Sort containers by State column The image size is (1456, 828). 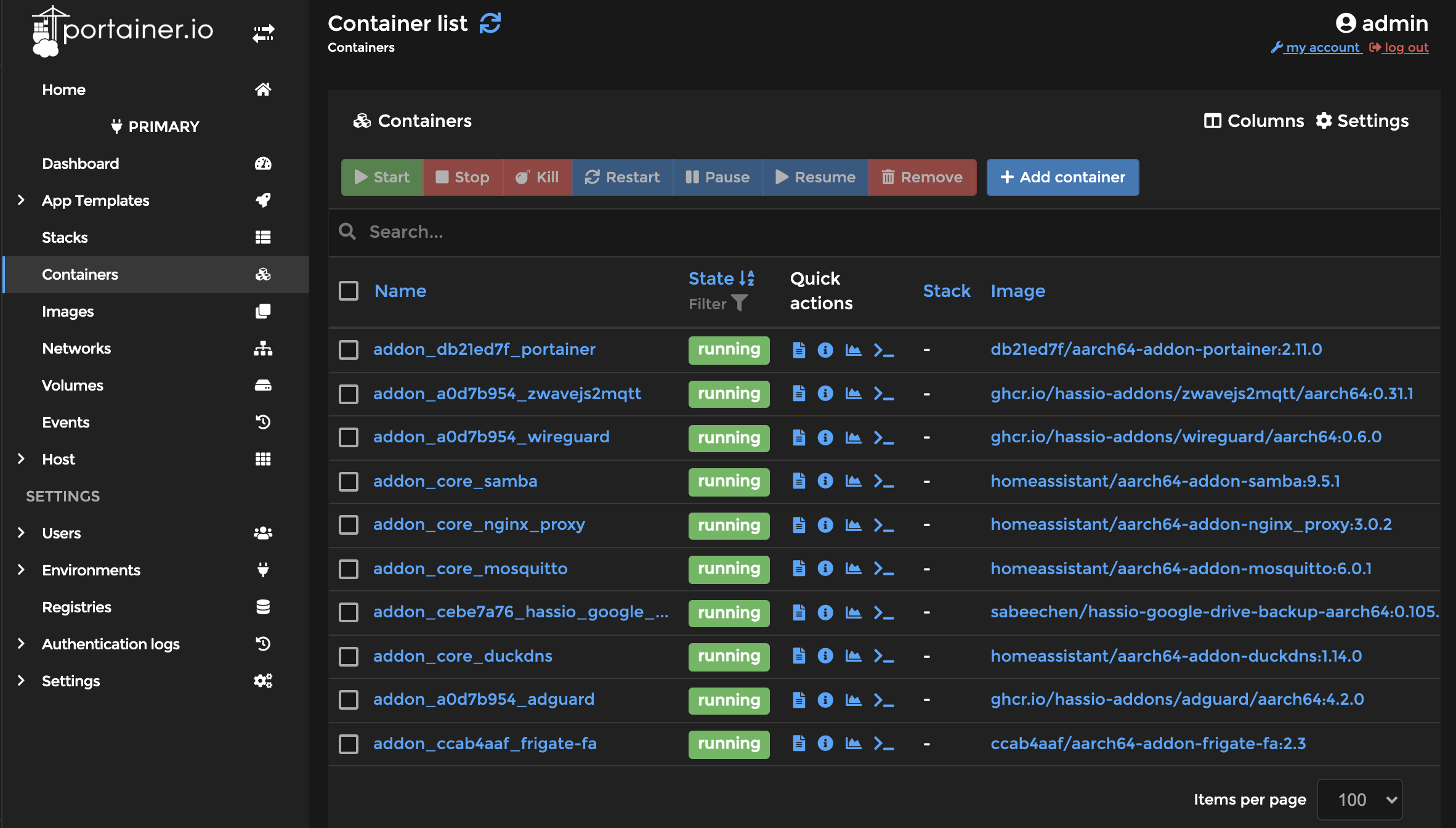point(721,278)
